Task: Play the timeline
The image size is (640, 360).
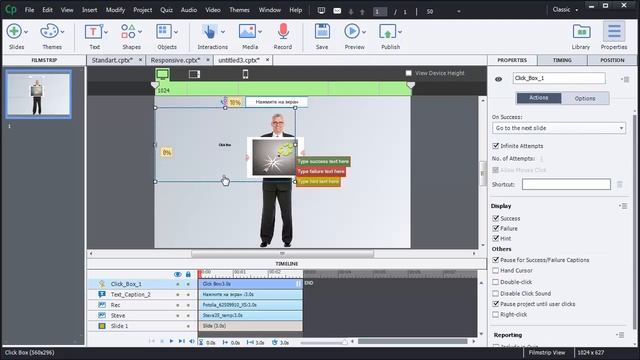Action: click(x=171, y=341)
